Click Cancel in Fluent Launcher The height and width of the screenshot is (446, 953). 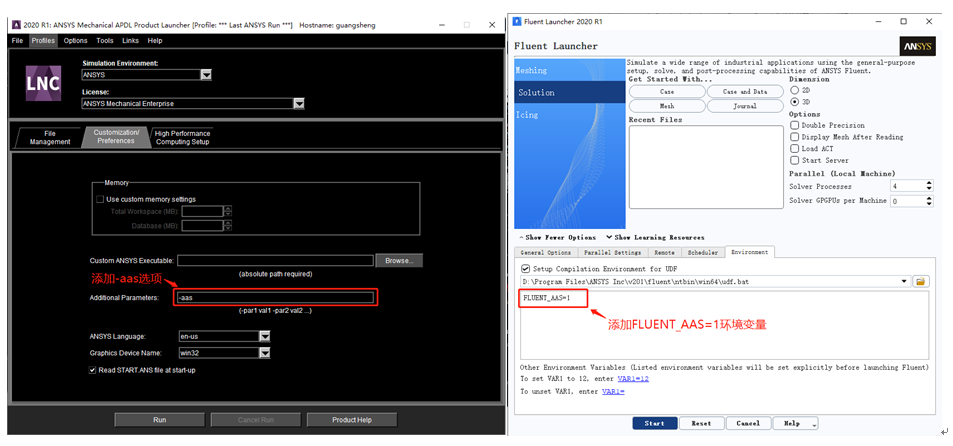[x=748, y=424]
